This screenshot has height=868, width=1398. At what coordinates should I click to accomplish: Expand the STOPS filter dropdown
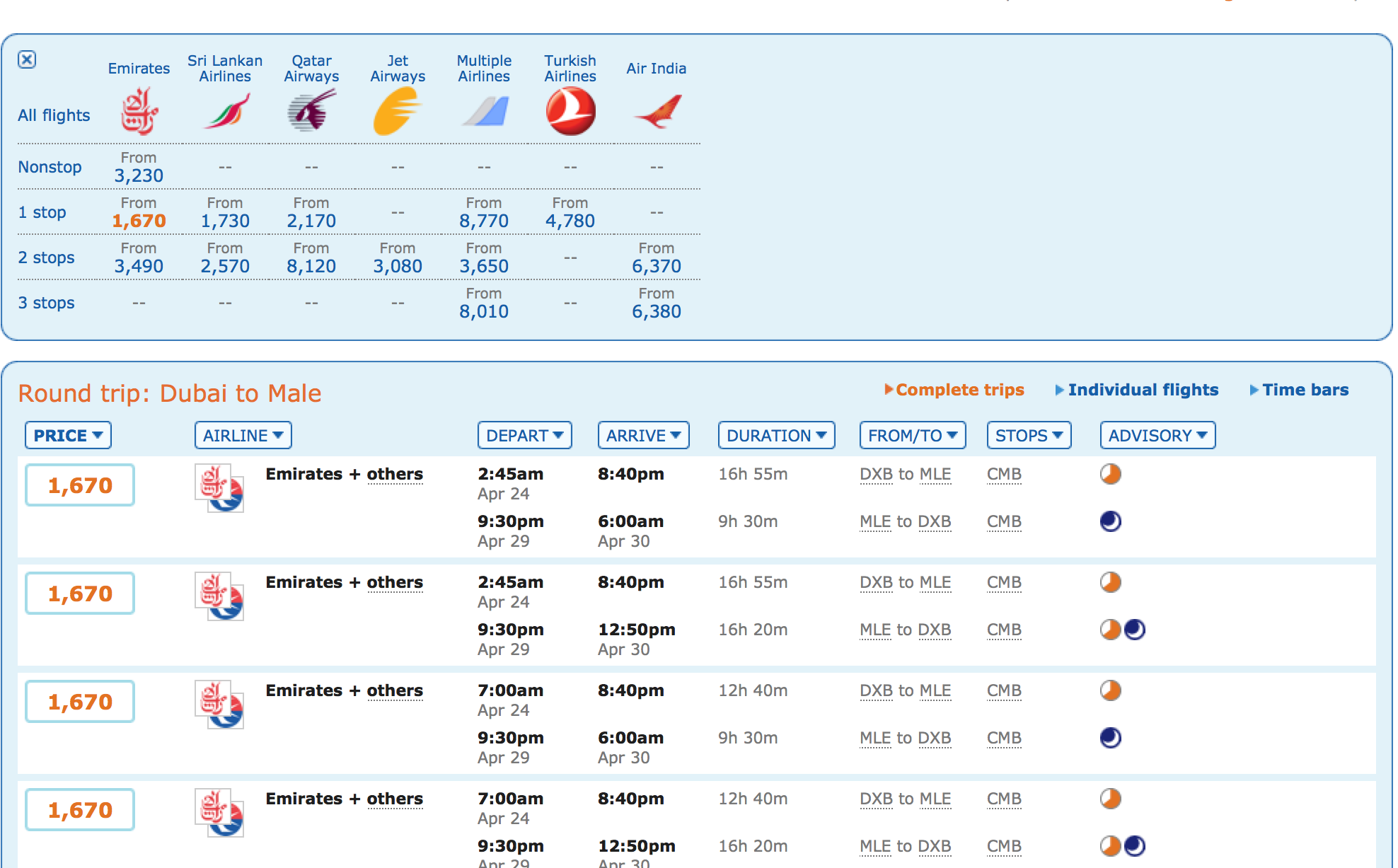[x=1029, y=435]
